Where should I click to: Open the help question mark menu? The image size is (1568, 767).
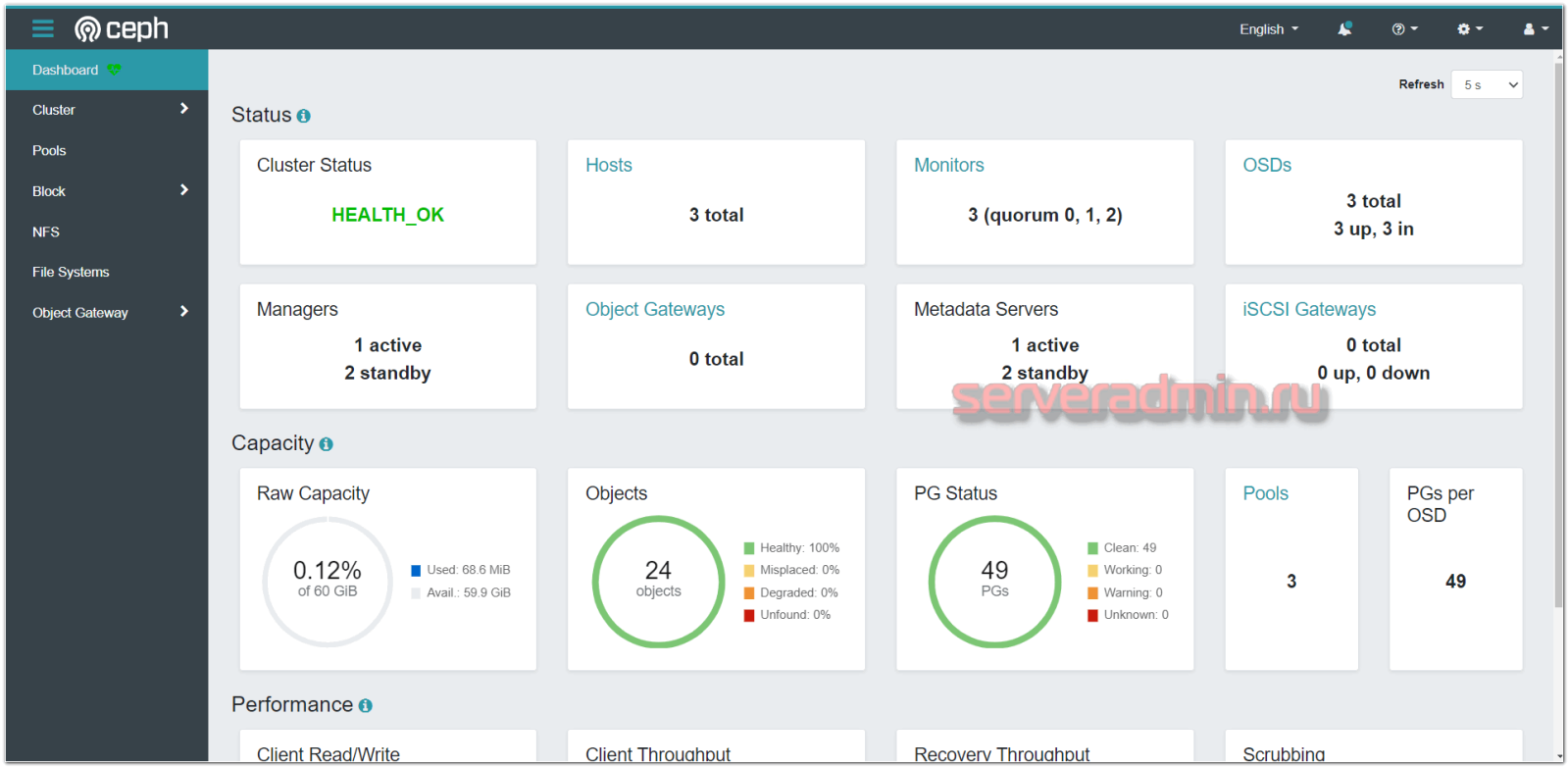1404,29
